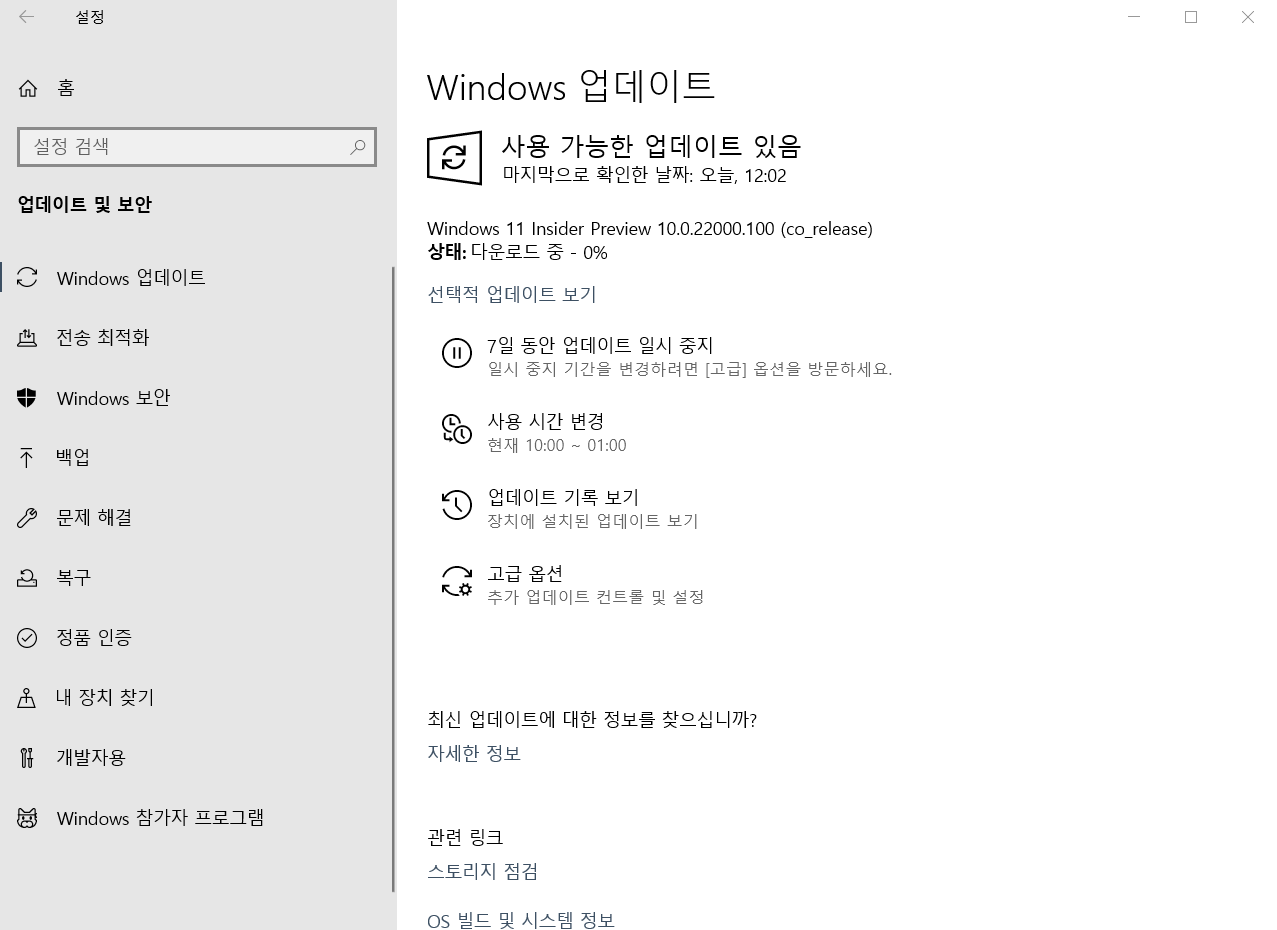The image size is (1277, 930).
Task: Click 마지막으로 확인한 날짜: 오늘, 12:02 text
Action: point(644,176)
